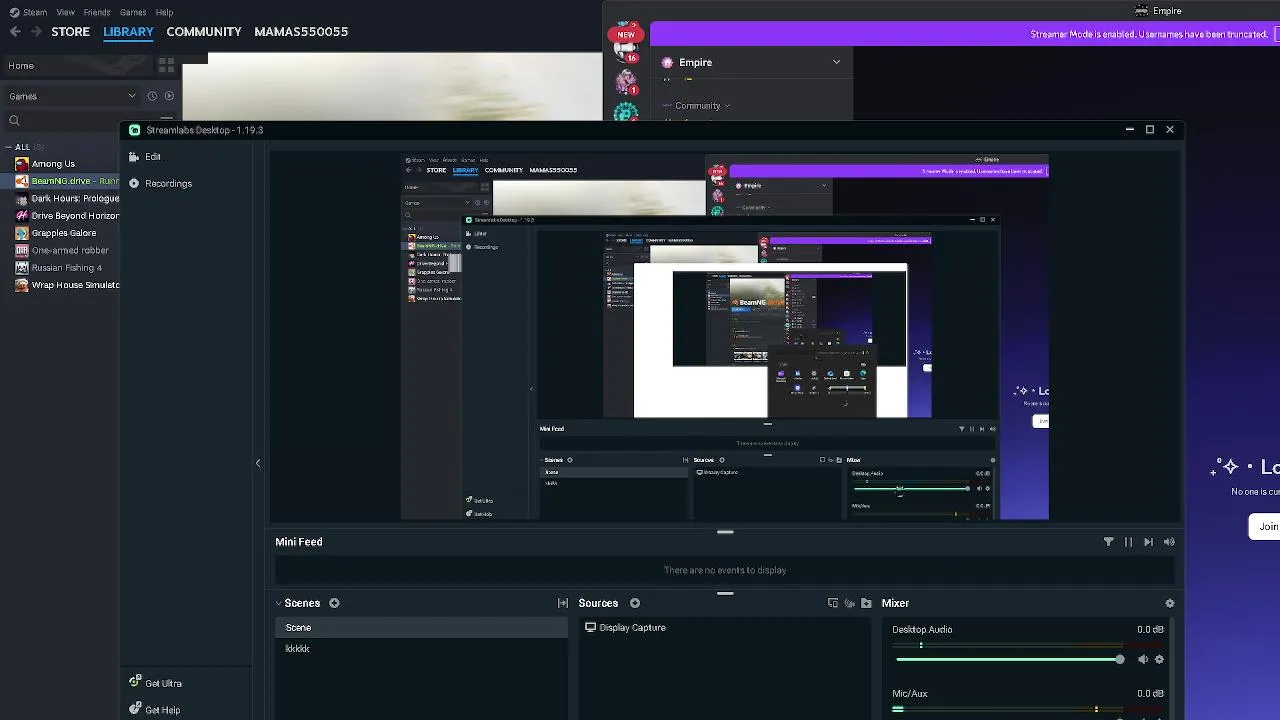
Task: Mute Mini Feed event sounds
Action: coord(1169,542)
